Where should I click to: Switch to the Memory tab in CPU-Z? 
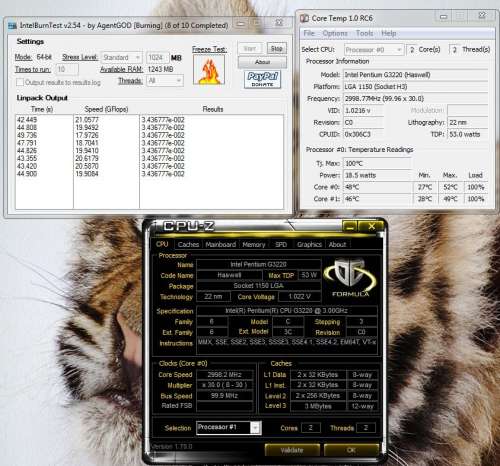coord(254,244)
